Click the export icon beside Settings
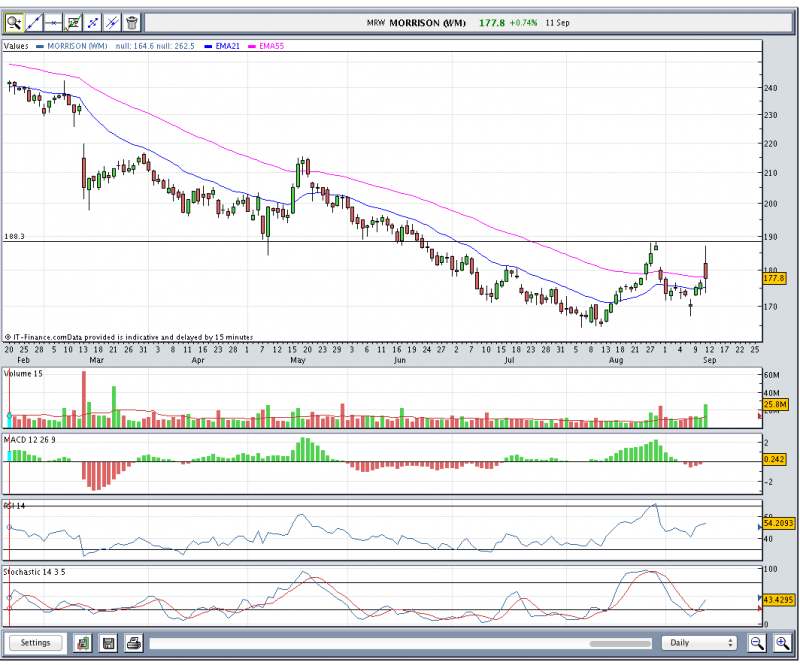 [x=84, y=643]
